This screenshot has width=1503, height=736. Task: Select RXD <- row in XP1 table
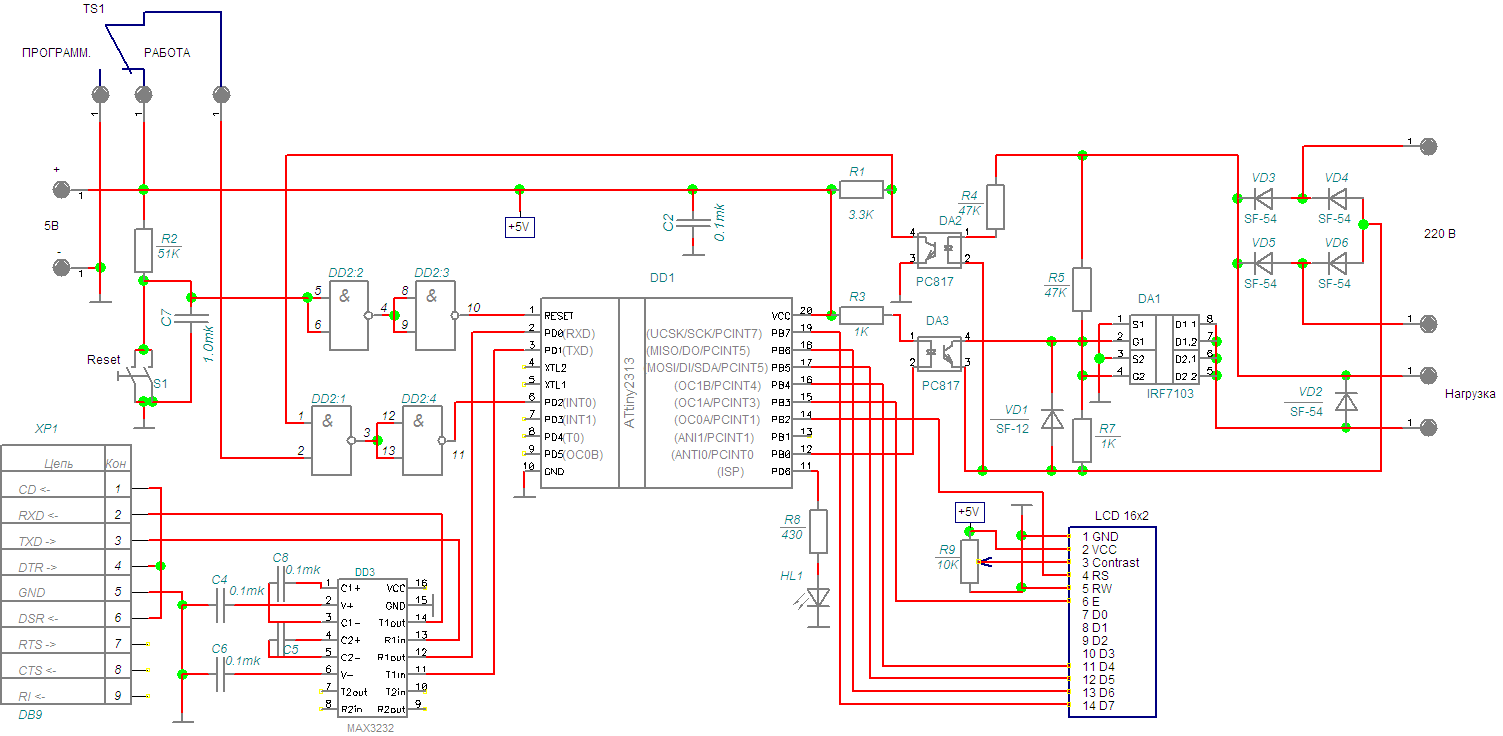click(67, 515)
